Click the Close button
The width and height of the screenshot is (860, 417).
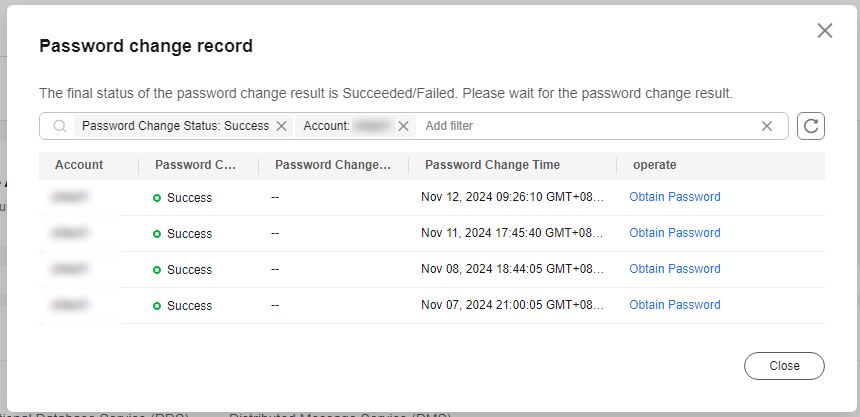pyautogui.click(x=784, y=366)
